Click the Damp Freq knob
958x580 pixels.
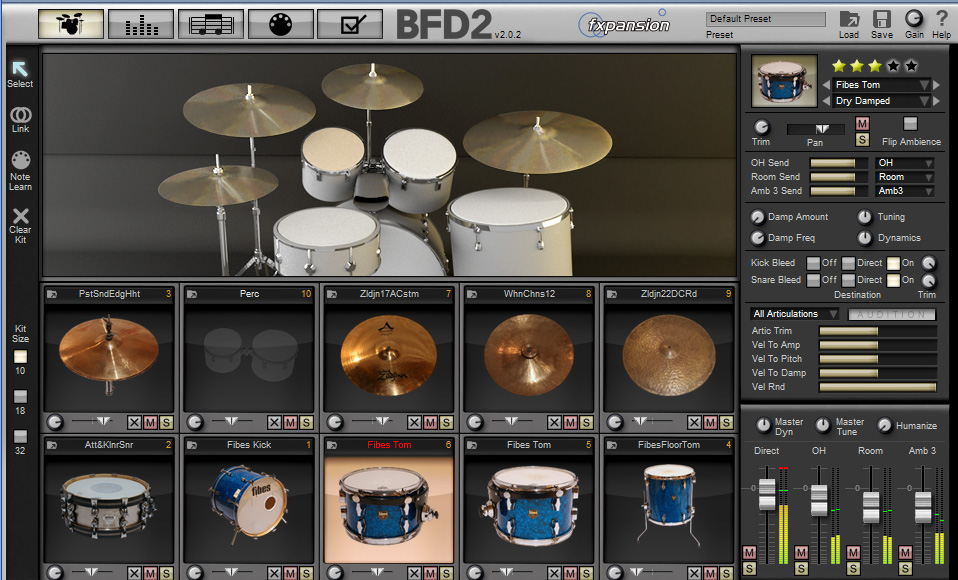[x=758, y=238]
